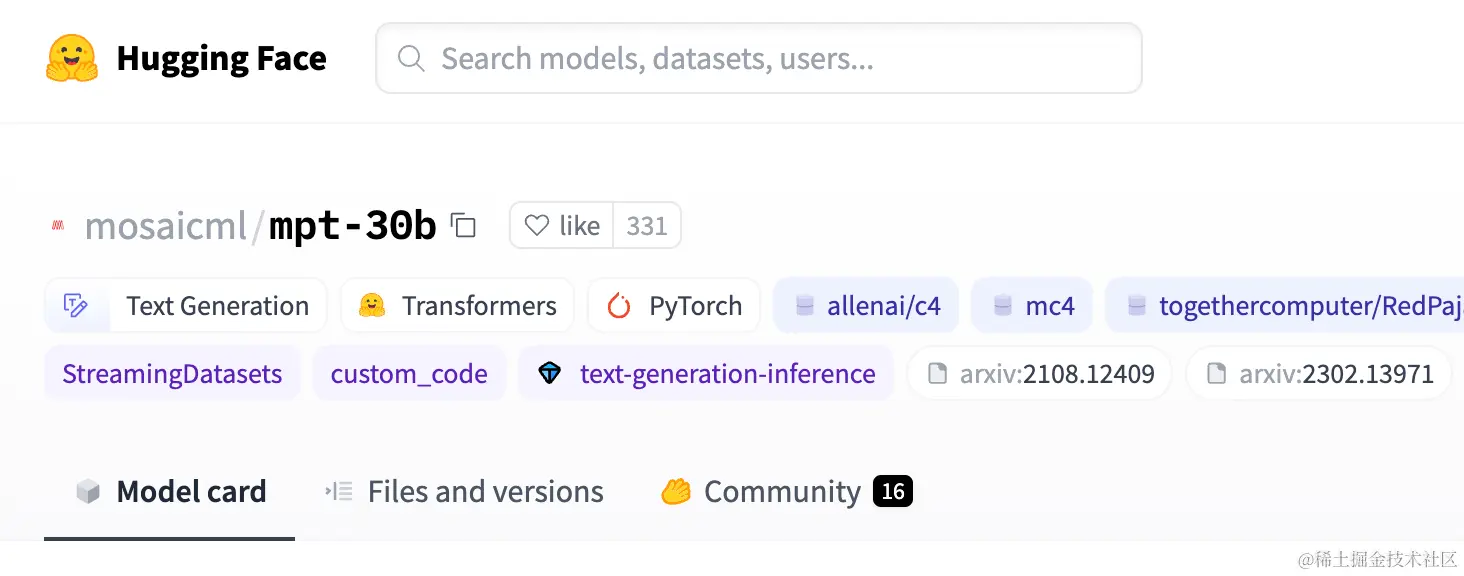
Task: Select the custom_code tag
Action: [409, 374]
